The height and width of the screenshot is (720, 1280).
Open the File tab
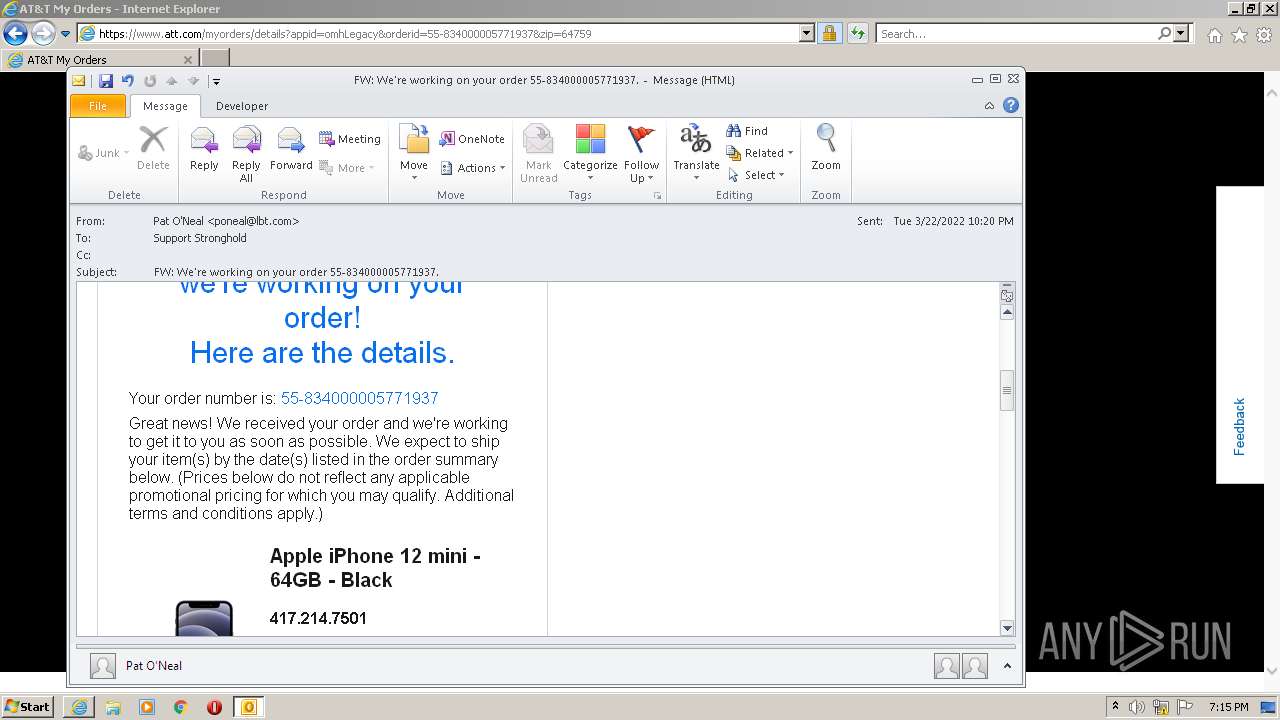(x=98, y=106)
